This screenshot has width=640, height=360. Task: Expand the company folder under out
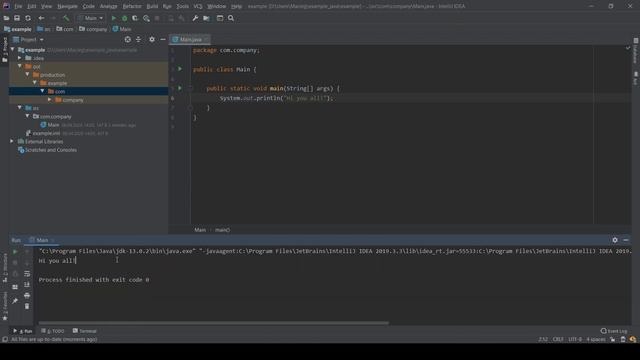(x=50, y=100)
